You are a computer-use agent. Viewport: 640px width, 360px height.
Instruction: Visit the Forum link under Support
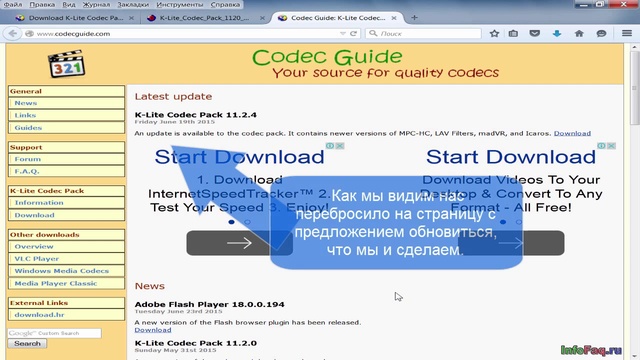(x=27, y=159)
